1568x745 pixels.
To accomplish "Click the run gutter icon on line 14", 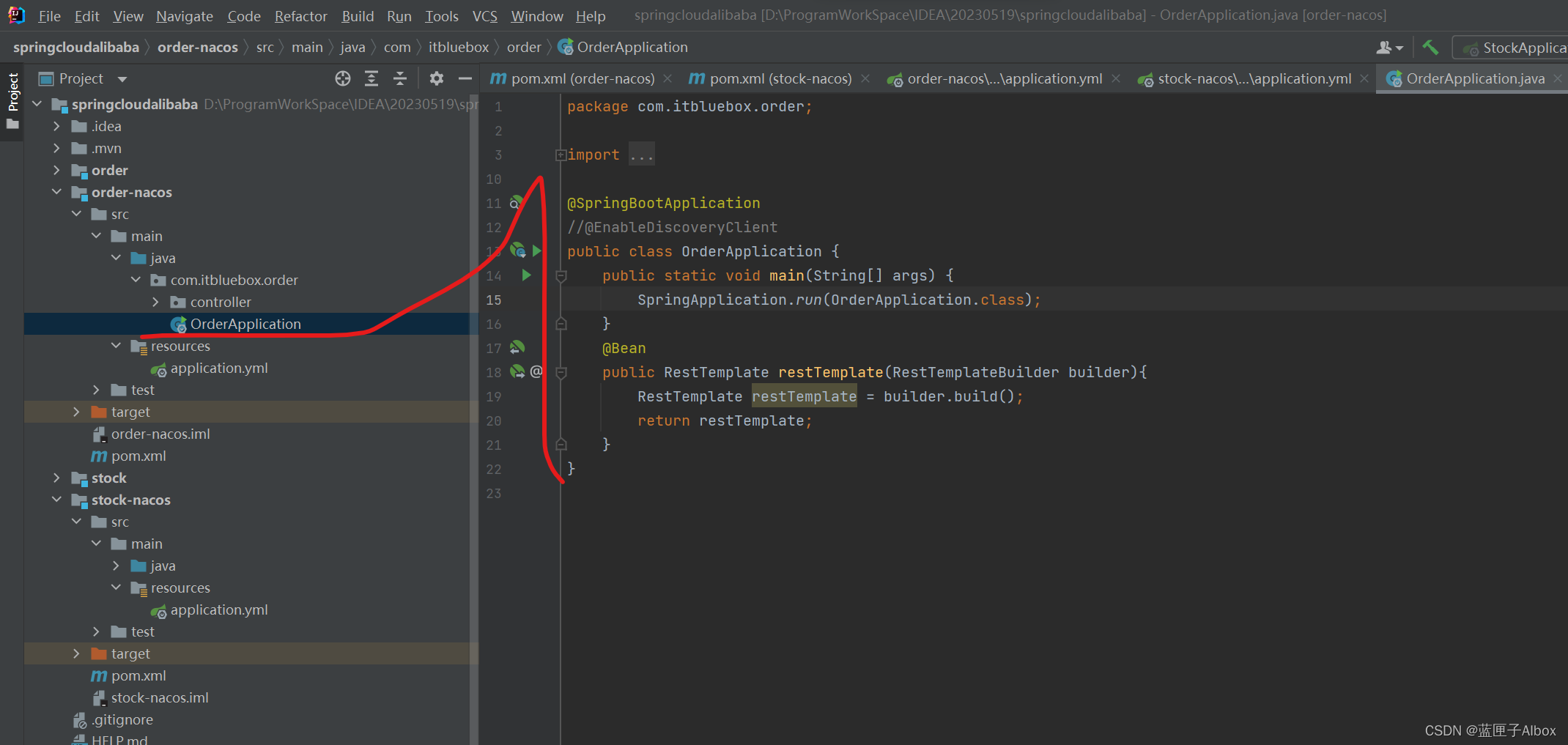I will pyautogui.click(x=526, y=275).
